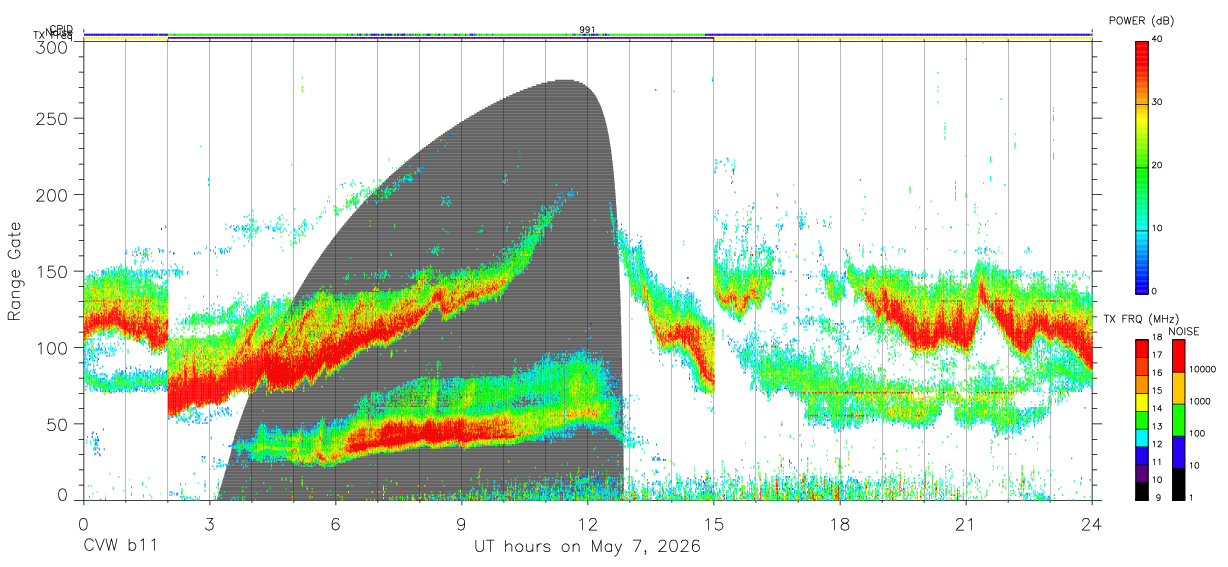The height and width of the screenshot is (567, 1228).
Task: Click the 9 UT hour tick label
Action: pyautogui.click(x=462, y=523)
